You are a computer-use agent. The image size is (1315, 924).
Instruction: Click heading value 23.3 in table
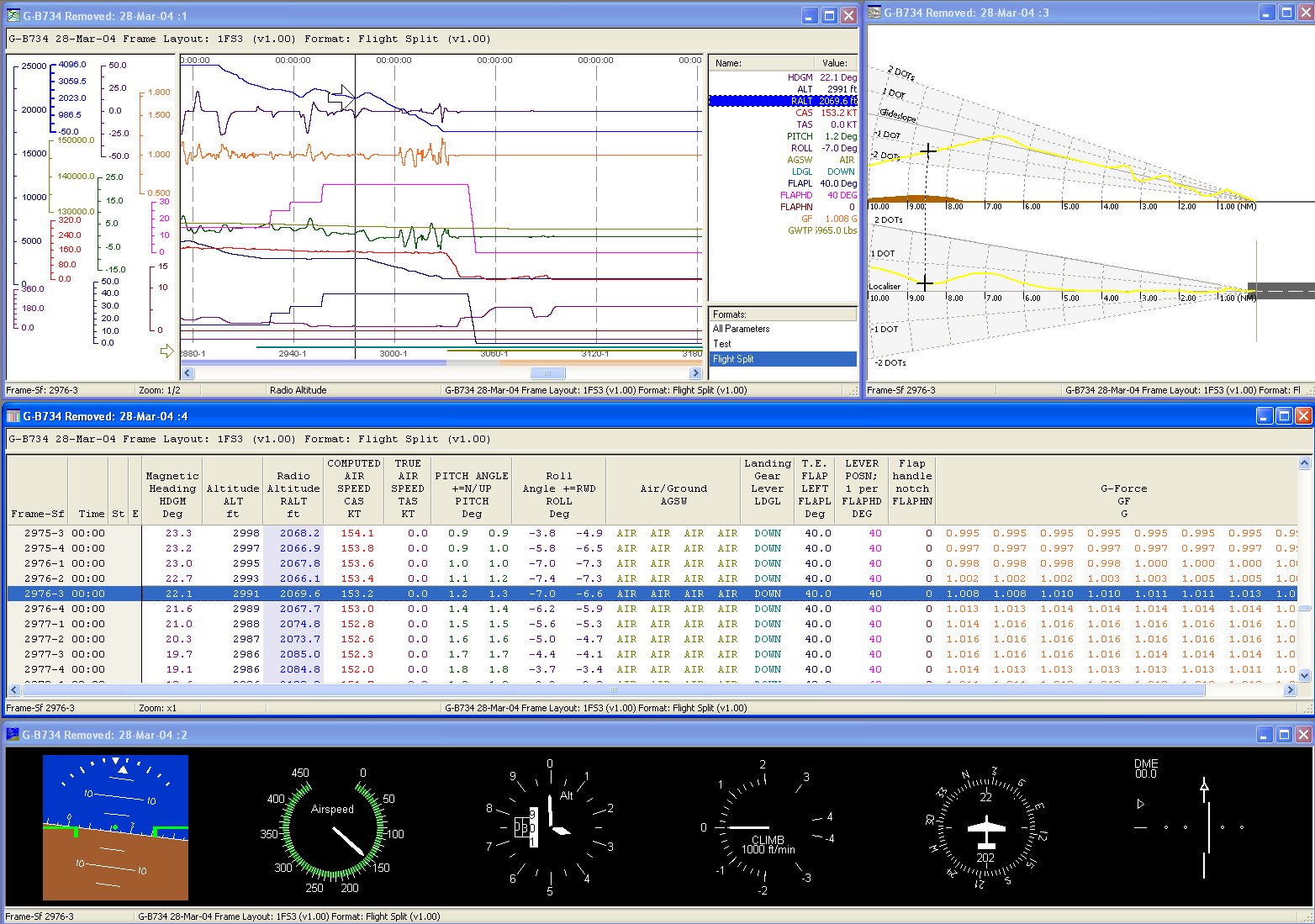pyautogui.click(x=178, y=533)
